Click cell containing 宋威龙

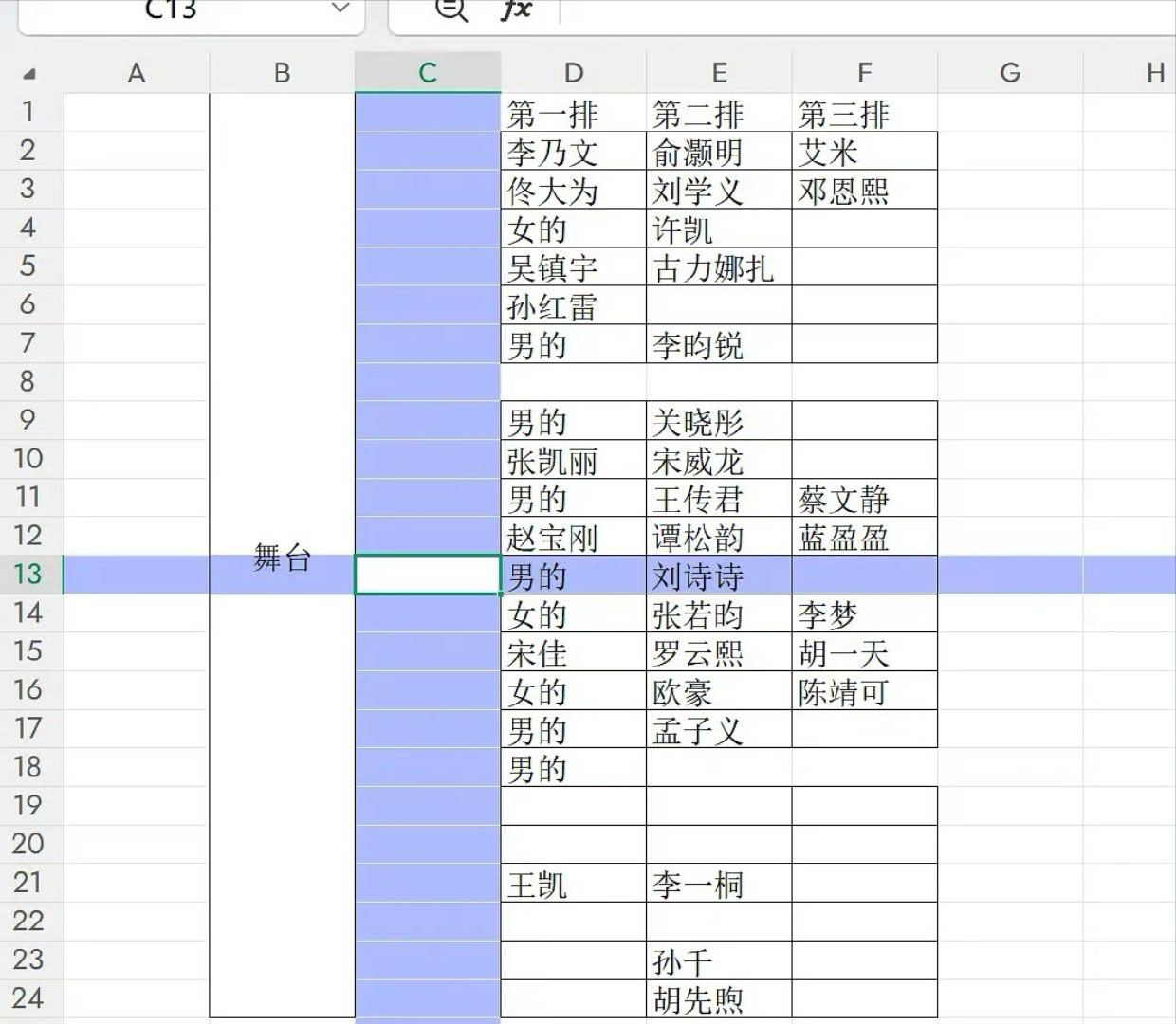[719, 461]
